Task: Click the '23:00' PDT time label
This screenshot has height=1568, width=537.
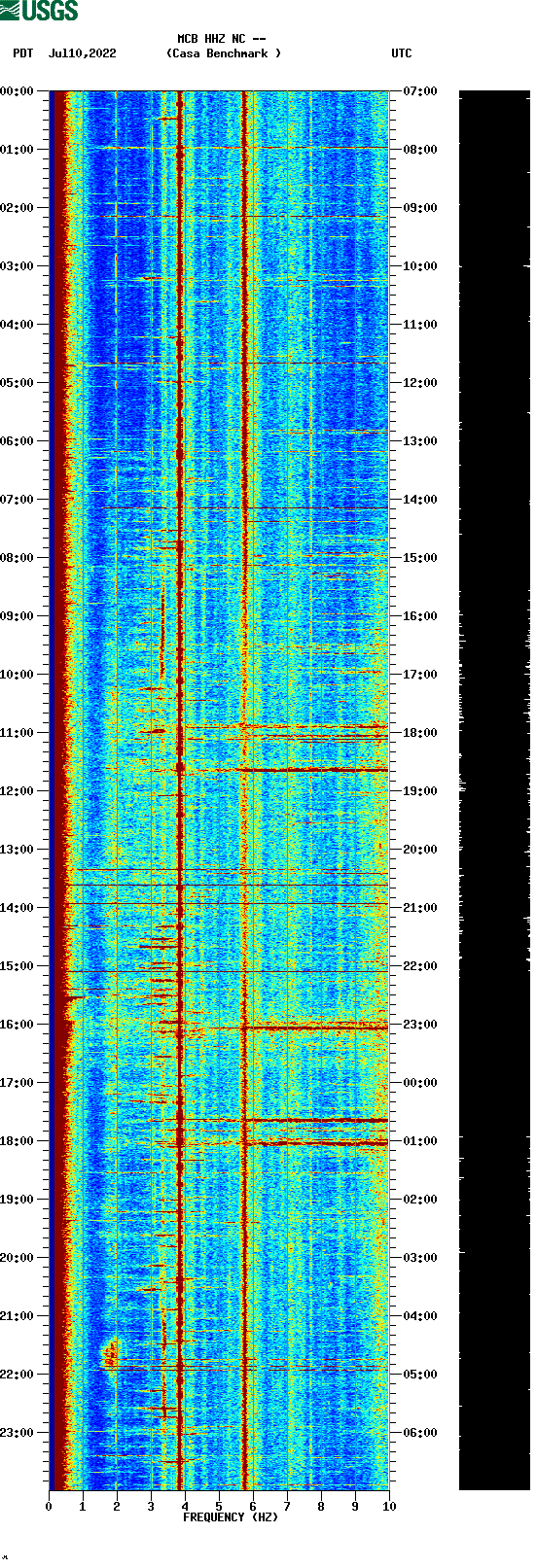Action: tap(18, 1433)
